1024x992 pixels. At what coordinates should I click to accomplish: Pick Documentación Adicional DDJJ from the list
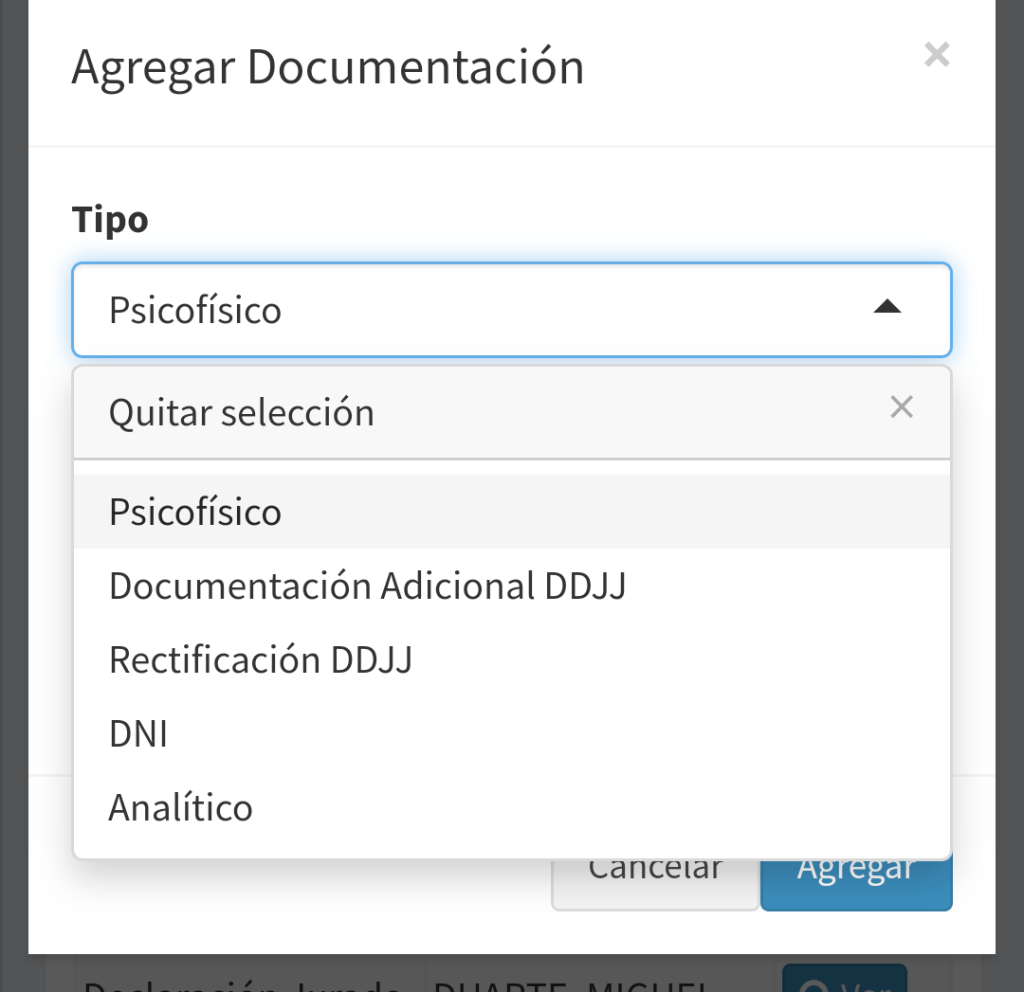tap(367, 586)
